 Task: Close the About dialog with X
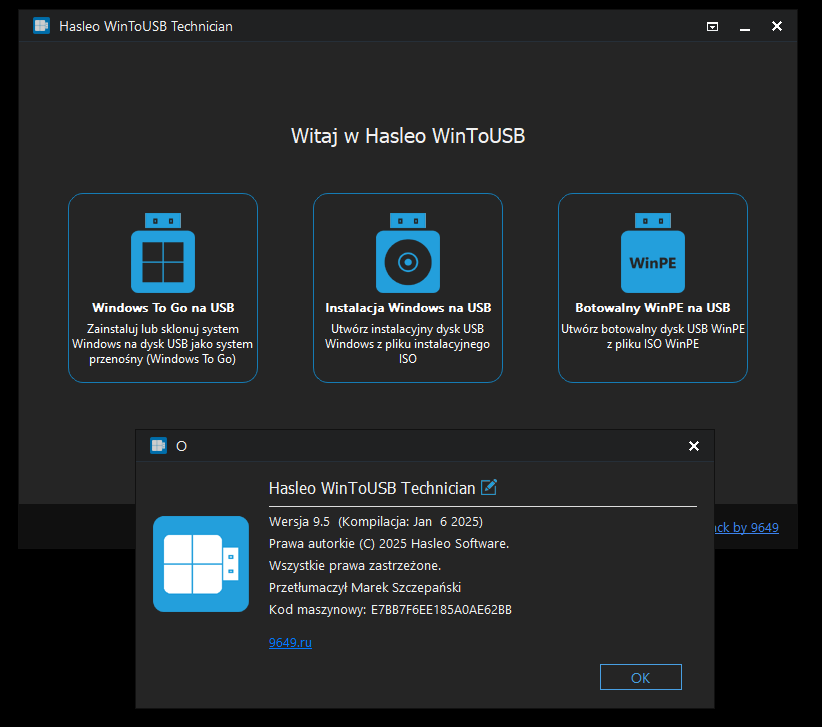tap(694, 446)
